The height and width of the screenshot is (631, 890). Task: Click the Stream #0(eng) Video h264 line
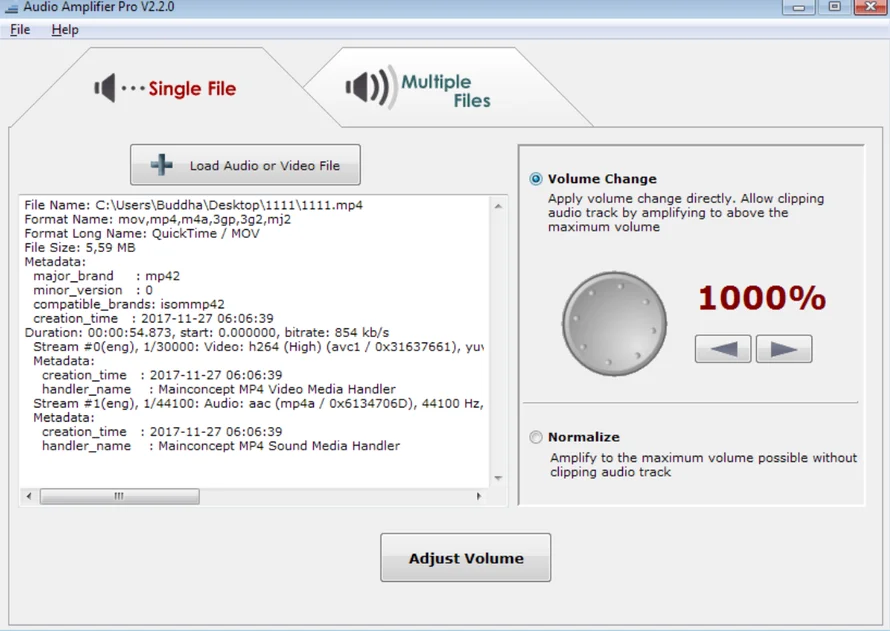click(x=258, y=347)
